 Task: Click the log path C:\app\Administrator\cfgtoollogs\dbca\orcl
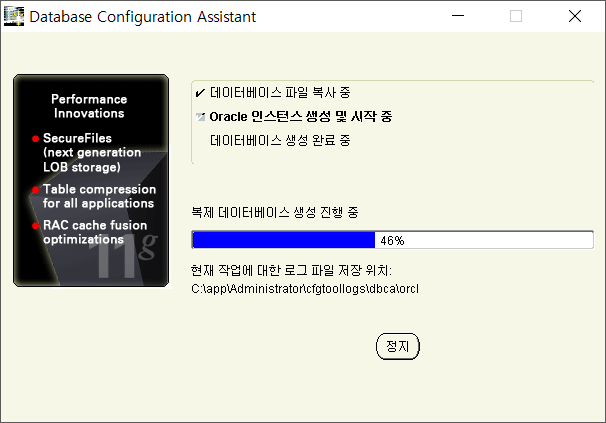click(305, 289)
